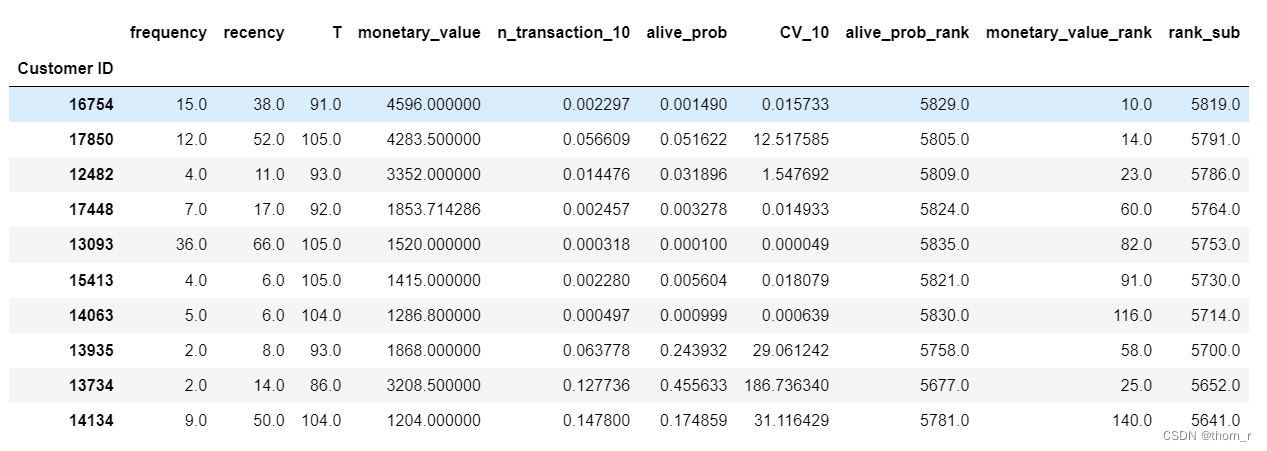
Task: Click rank_sub value 5753.0
Action: pos(1216,245)
